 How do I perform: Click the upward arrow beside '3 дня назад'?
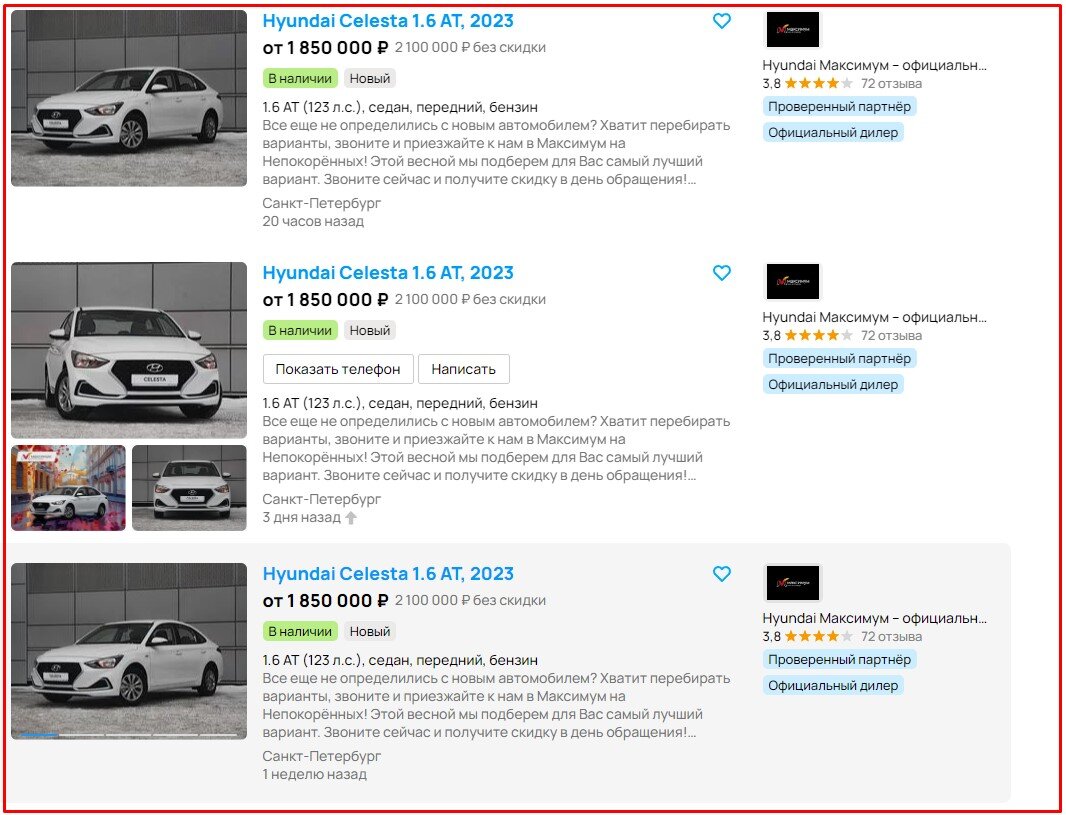[351, 518]
